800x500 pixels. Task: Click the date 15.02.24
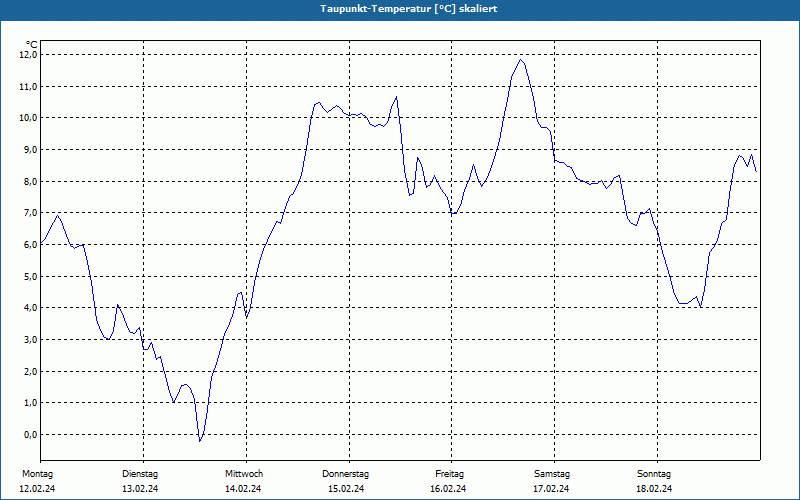tap(346, 489)
